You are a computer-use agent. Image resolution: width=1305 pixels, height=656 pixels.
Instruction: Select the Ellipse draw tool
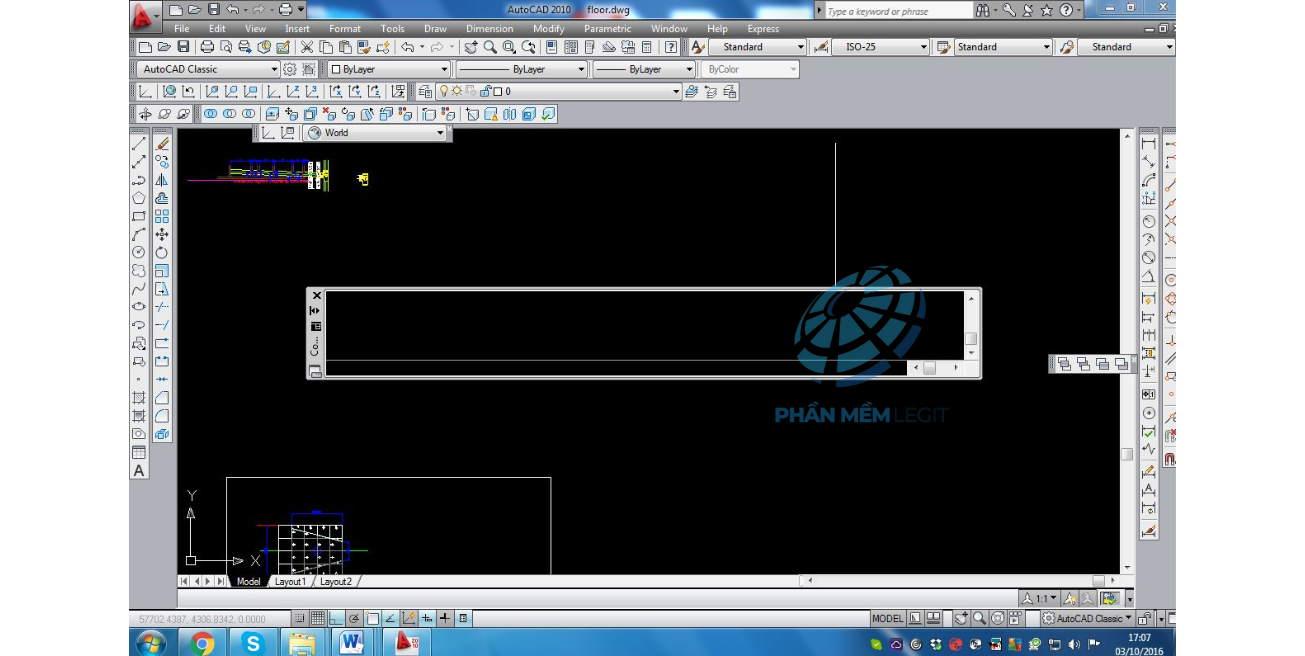tap(139, 306)
